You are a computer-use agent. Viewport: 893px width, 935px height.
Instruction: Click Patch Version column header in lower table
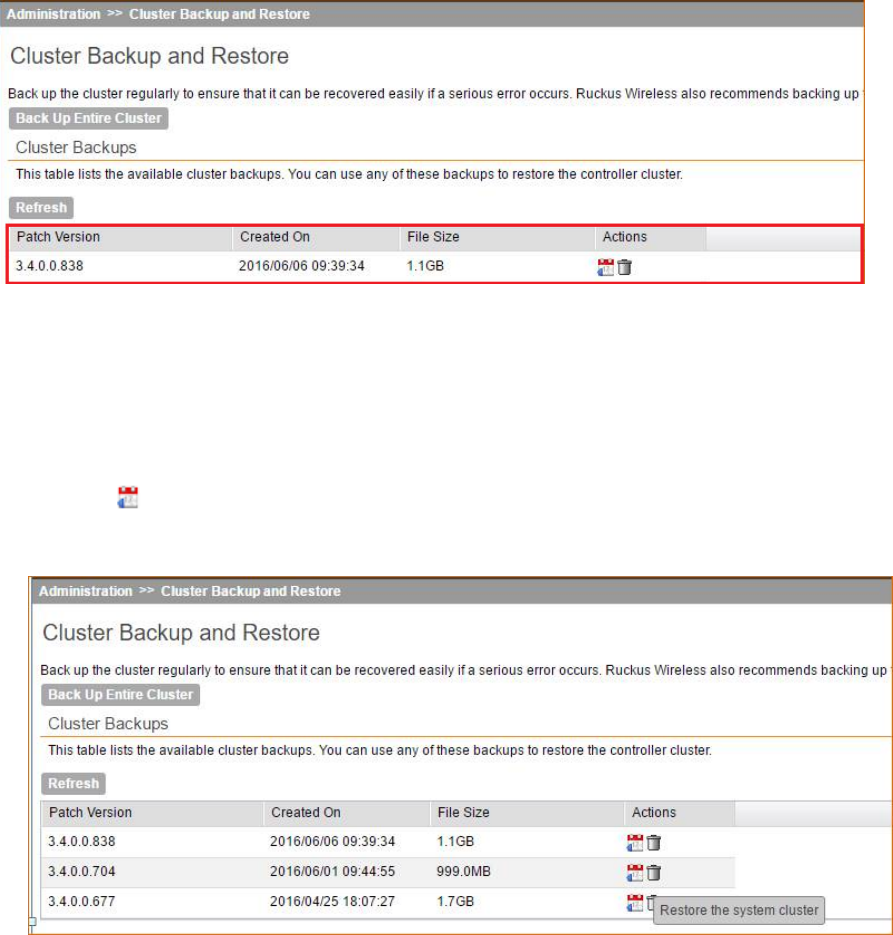coord(91,812)
